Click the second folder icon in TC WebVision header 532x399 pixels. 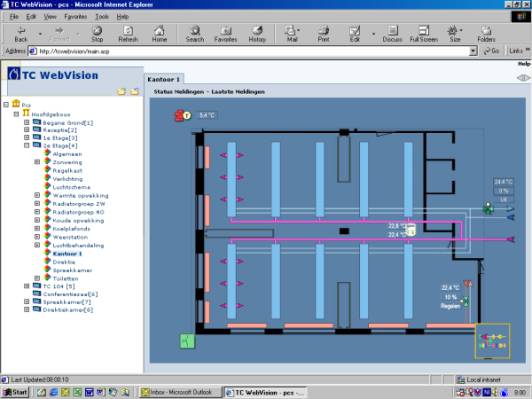point(135,91)
